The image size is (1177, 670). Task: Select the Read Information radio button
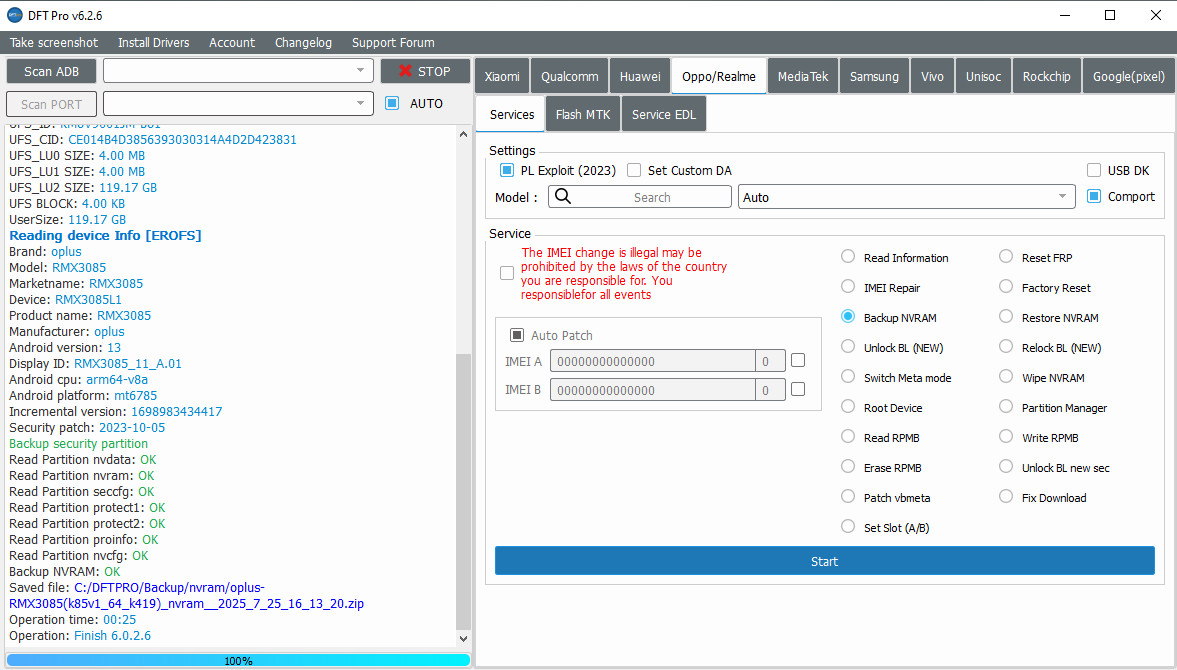pyautogui.click(x=848, y=258)
